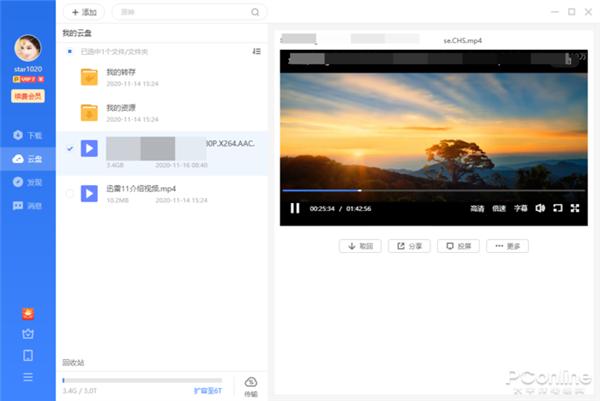Open the 高清 video quality menu
Screen dimensions: 600x401
point(477,209)
